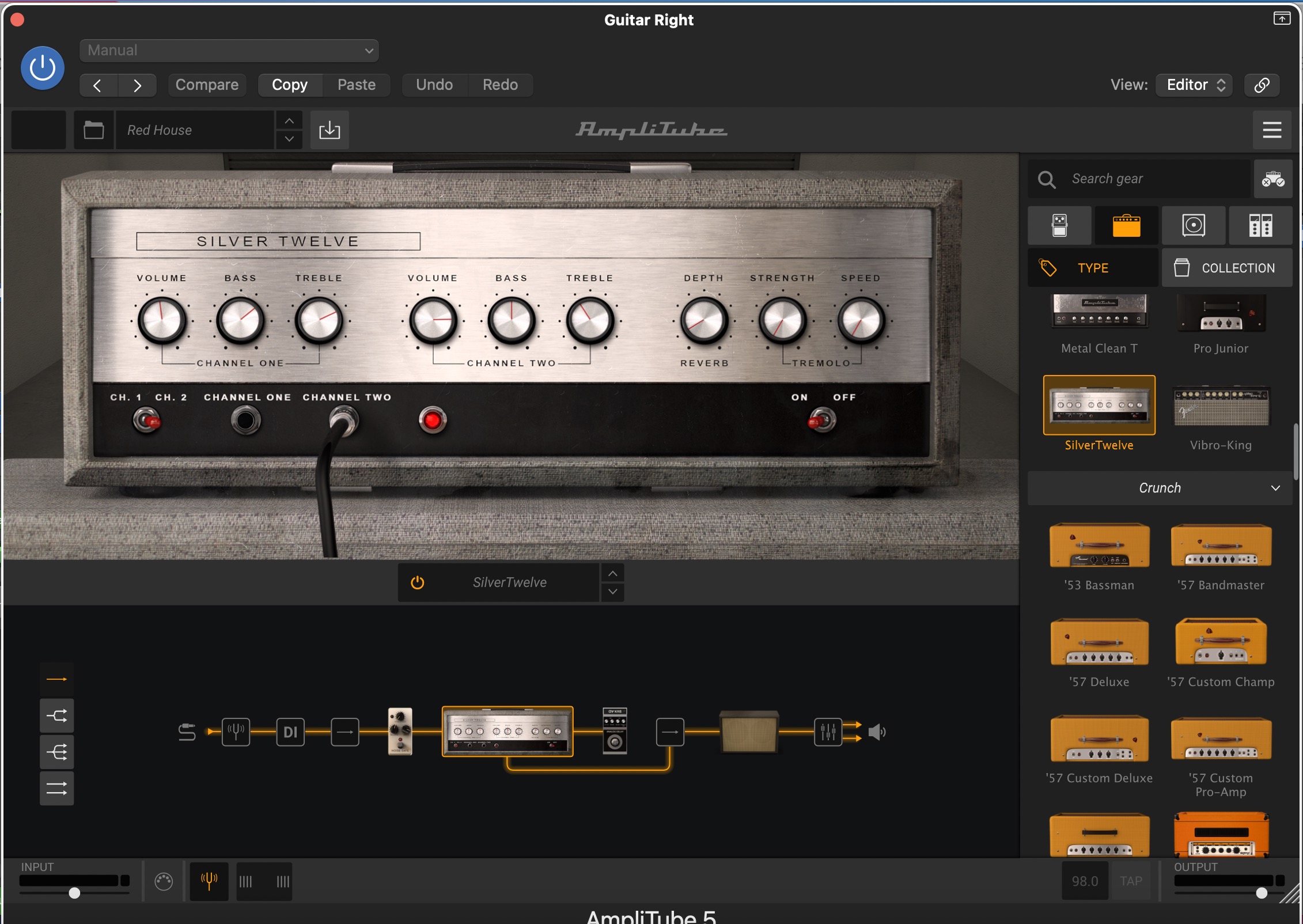Click the Undo button

coord(434,85)
